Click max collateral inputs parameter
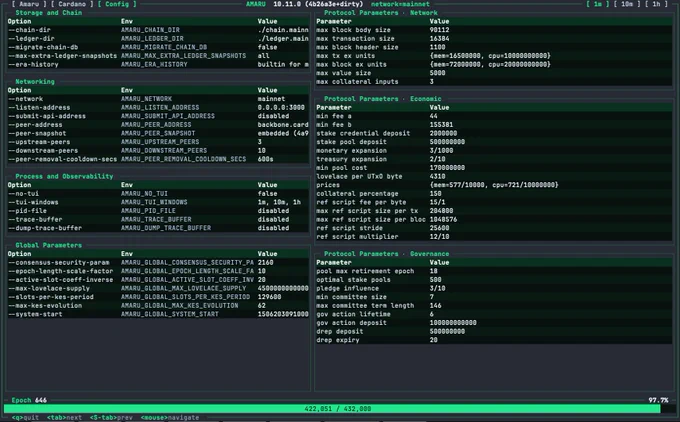680x422 pixels. tap(357, 82)
